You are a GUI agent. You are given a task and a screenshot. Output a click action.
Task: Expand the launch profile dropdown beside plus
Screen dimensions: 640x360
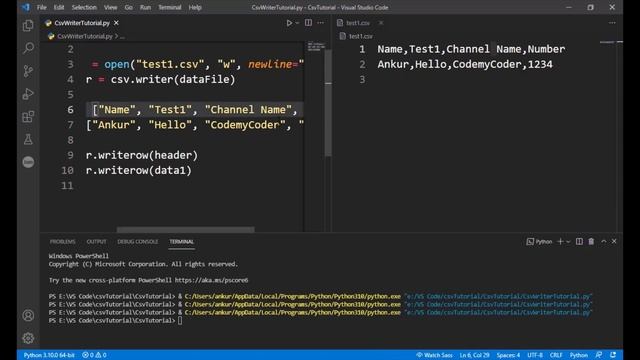point(568,242)
